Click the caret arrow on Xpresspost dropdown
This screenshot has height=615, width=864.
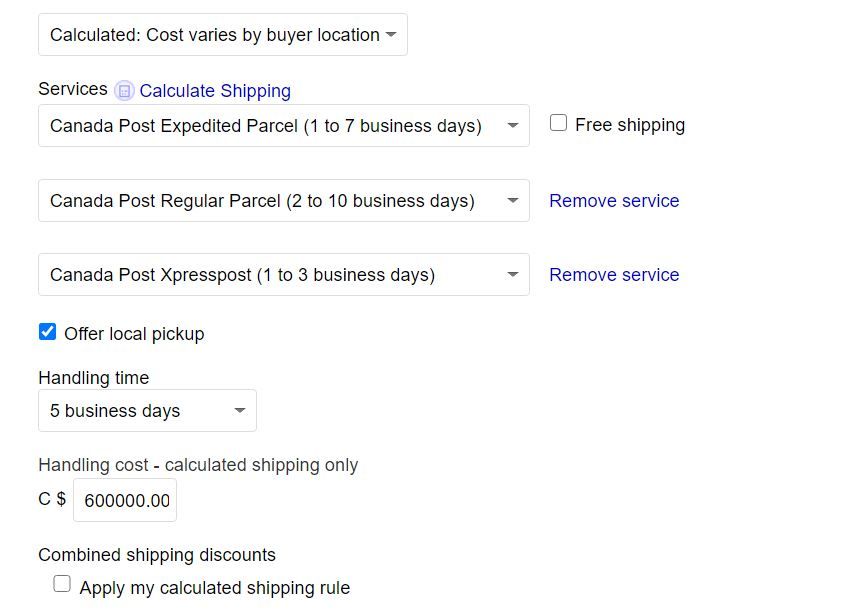point(512,274)
